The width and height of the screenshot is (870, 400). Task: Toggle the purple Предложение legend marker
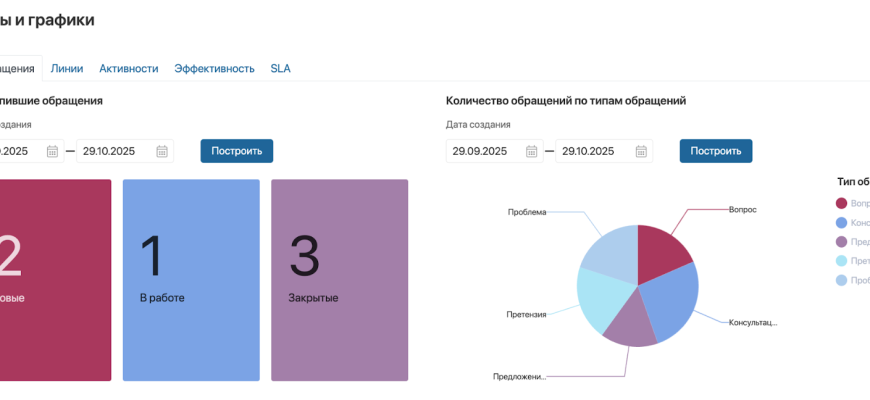[x=841, y=241]
